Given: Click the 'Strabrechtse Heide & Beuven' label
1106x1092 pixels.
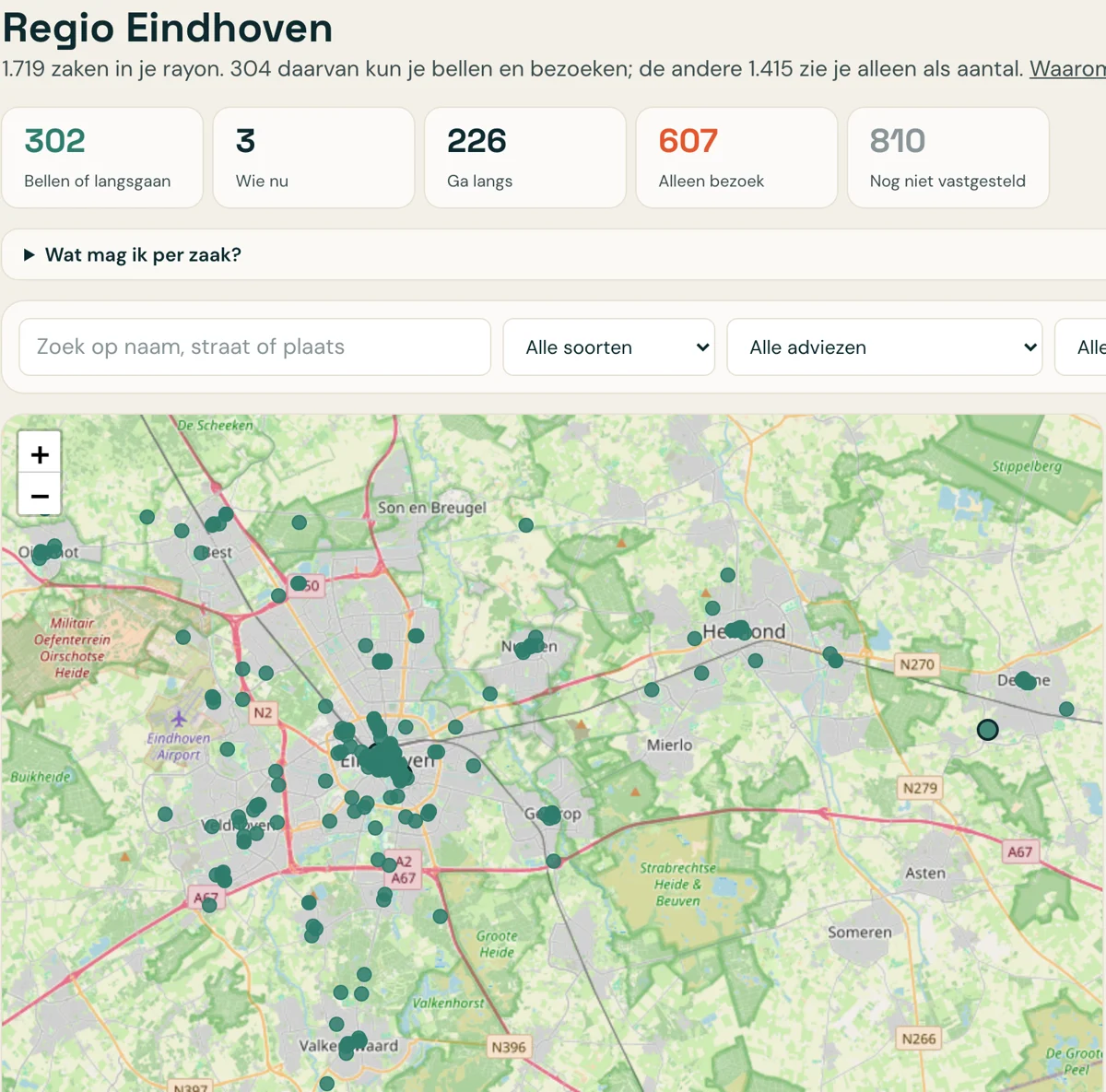Looking at the screenshot, I should [678, 885].
